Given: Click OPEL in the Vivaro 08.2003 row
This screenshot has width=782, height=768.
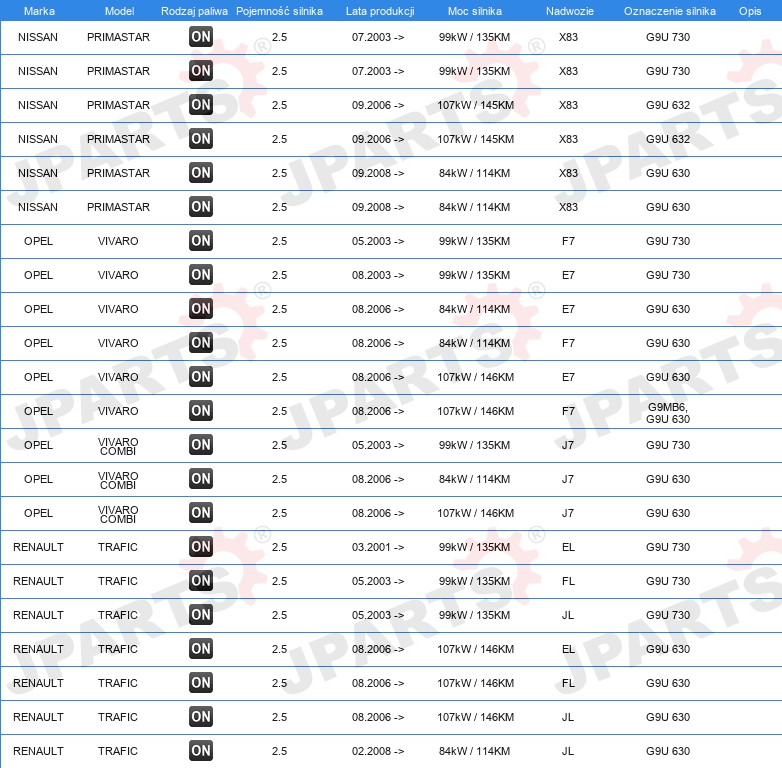Looking at the screenshot, I should coord(38,275).
